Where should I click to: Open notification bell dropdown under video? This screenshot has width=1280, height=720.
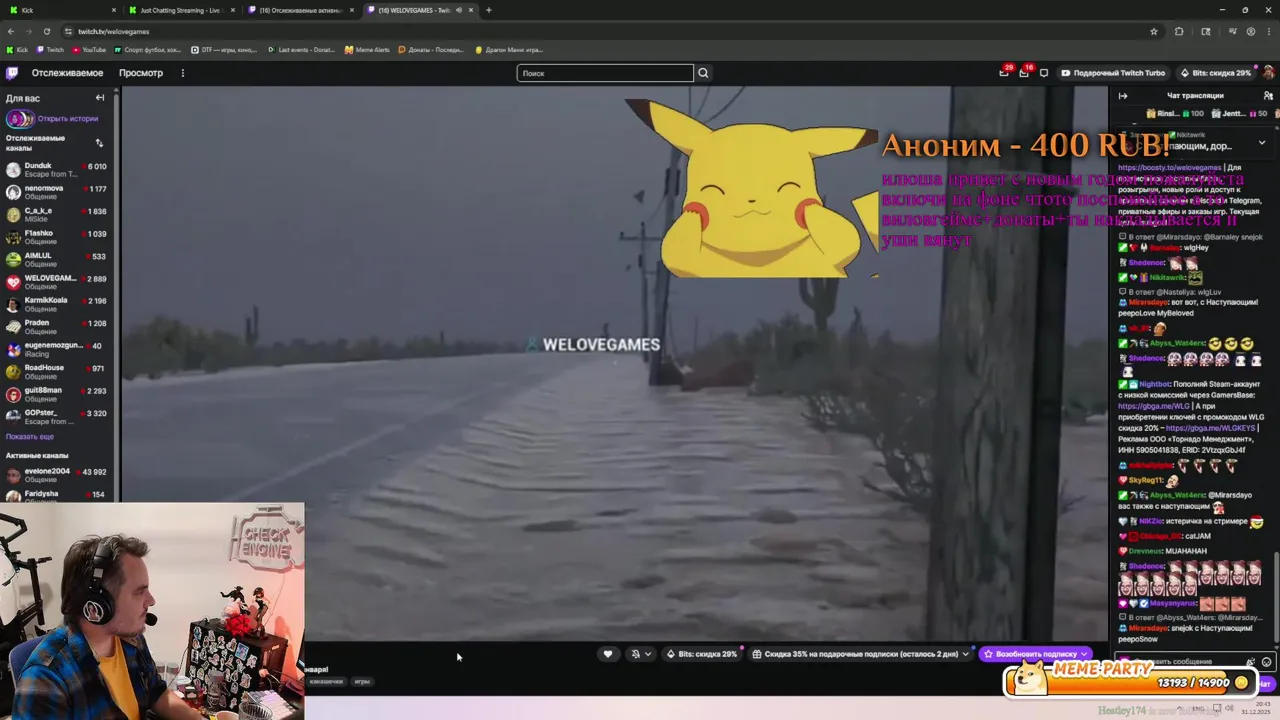click(640, 654)
